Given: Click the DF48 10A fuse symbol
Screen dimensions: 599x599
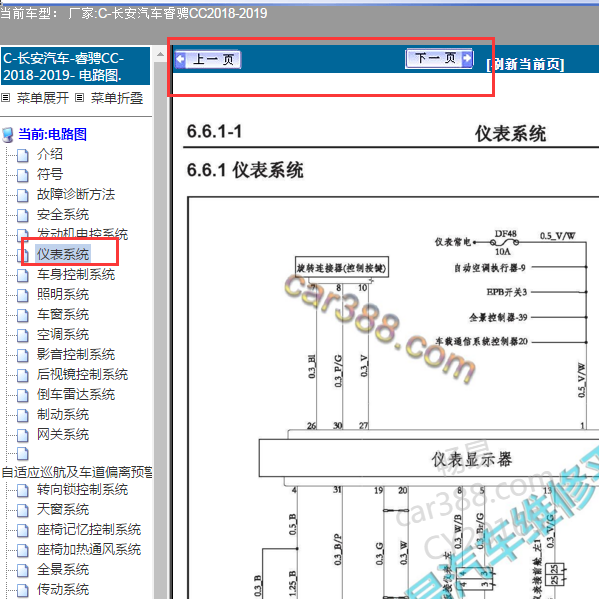Looking at the screenshot, I should point(505,243).
